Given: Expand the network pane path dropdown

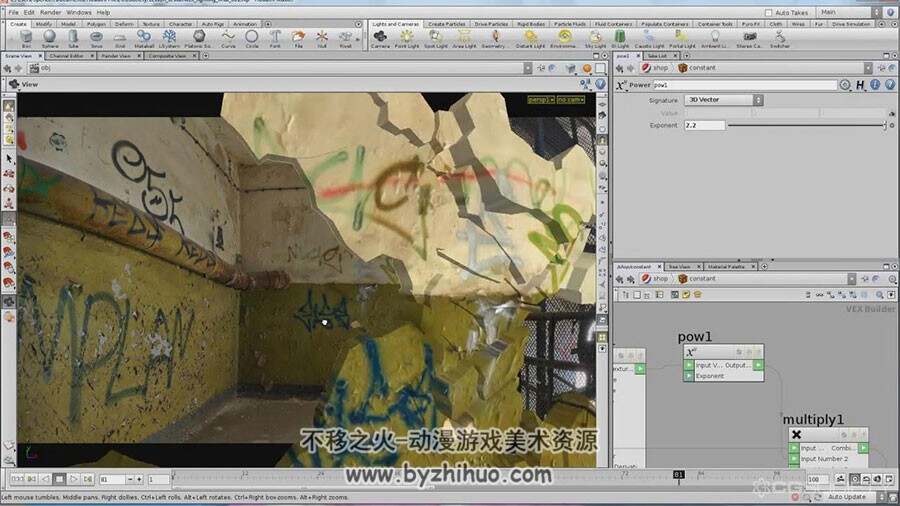Looking at the screenshot, I should (851, 279).
